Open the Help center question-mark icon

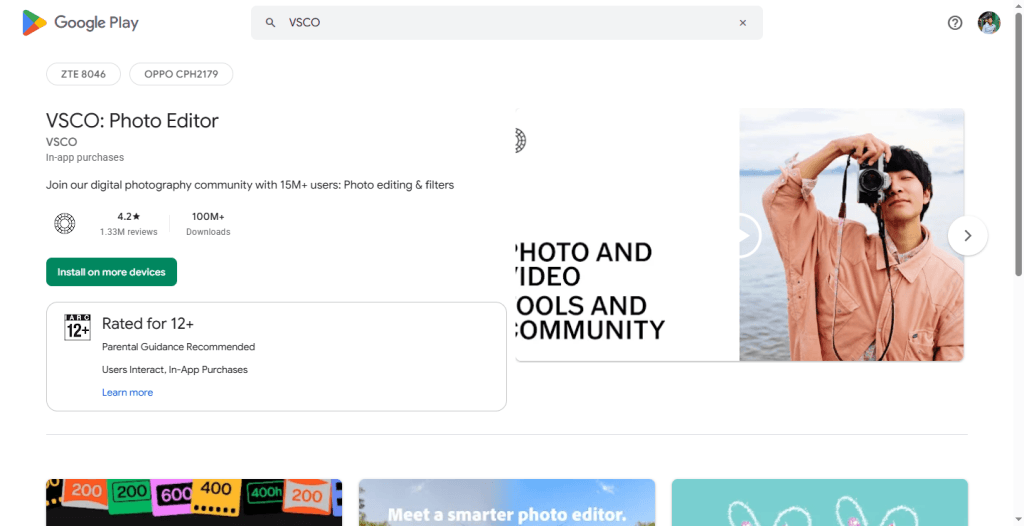coord(955,23)
